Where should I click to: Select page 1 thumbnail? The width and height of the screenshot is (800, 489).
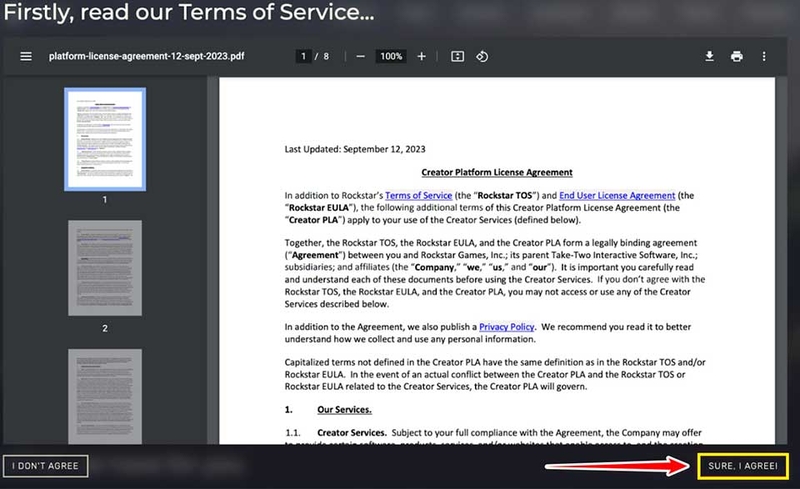tap(105, 139)
